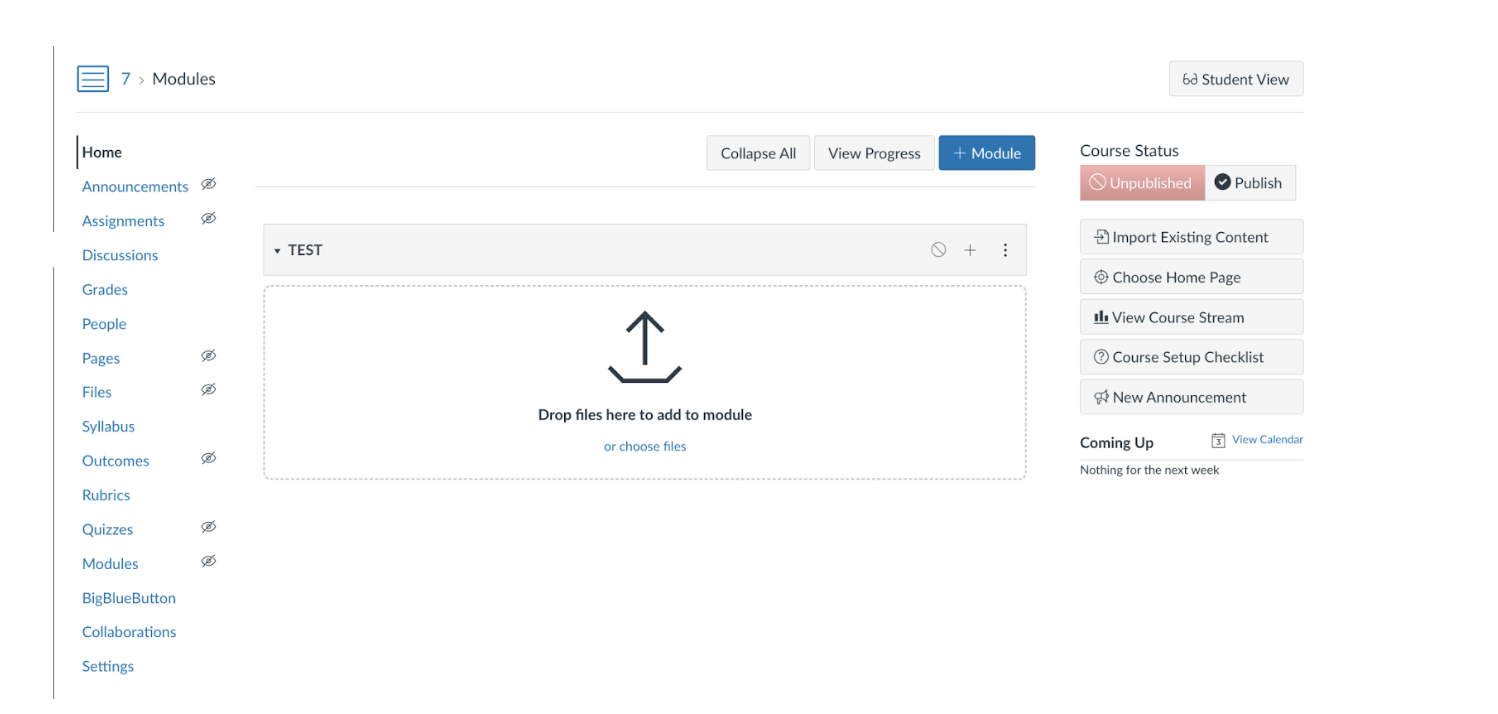
Task: Click the eye-slash icon beside Quizzes
Action: point(208,526)
